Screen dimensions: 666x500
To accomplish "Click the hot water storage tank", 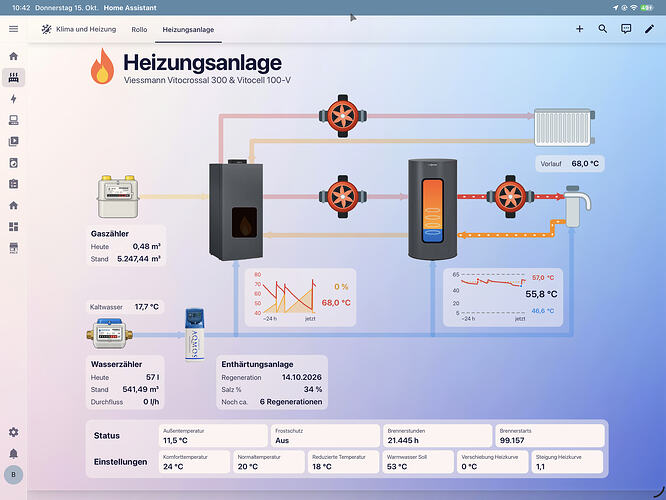I will (432, 209).
